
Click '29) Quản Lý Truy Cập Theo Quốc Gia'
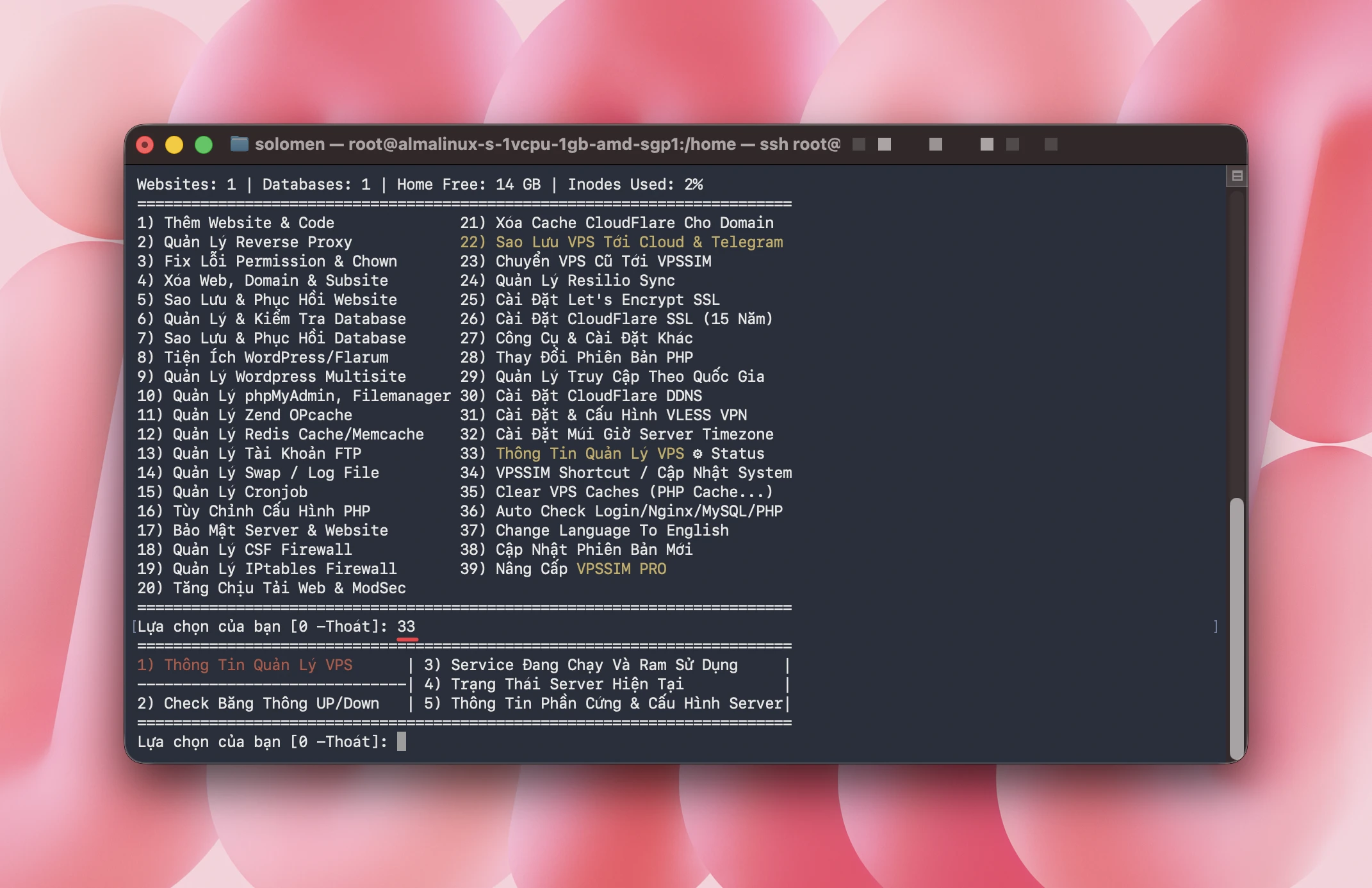point(612,377)
